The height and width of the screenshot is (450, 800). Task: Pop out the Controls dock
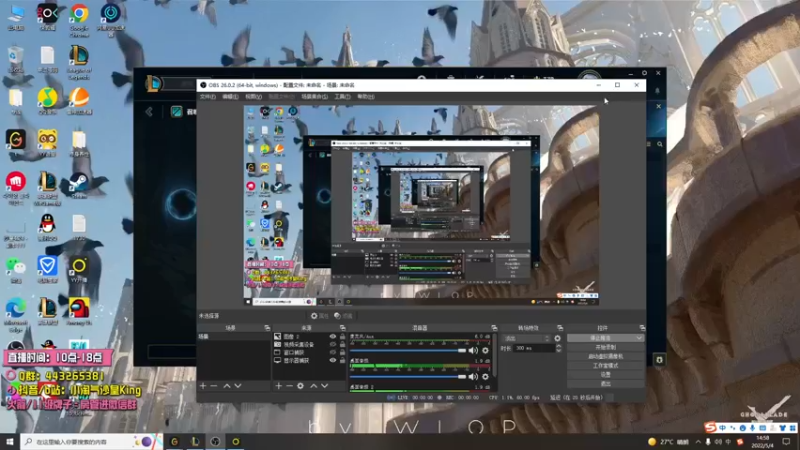point(642,328)
